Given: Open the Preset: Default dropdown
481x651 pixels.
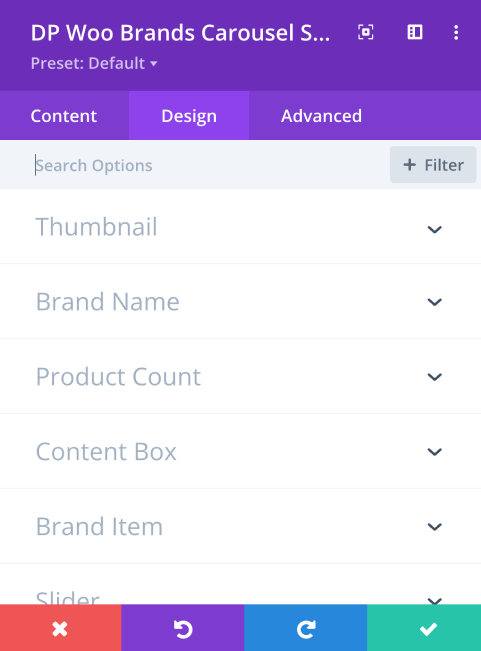Looking at the screenshot, I should pyautogui.click(x=94, y=64).
